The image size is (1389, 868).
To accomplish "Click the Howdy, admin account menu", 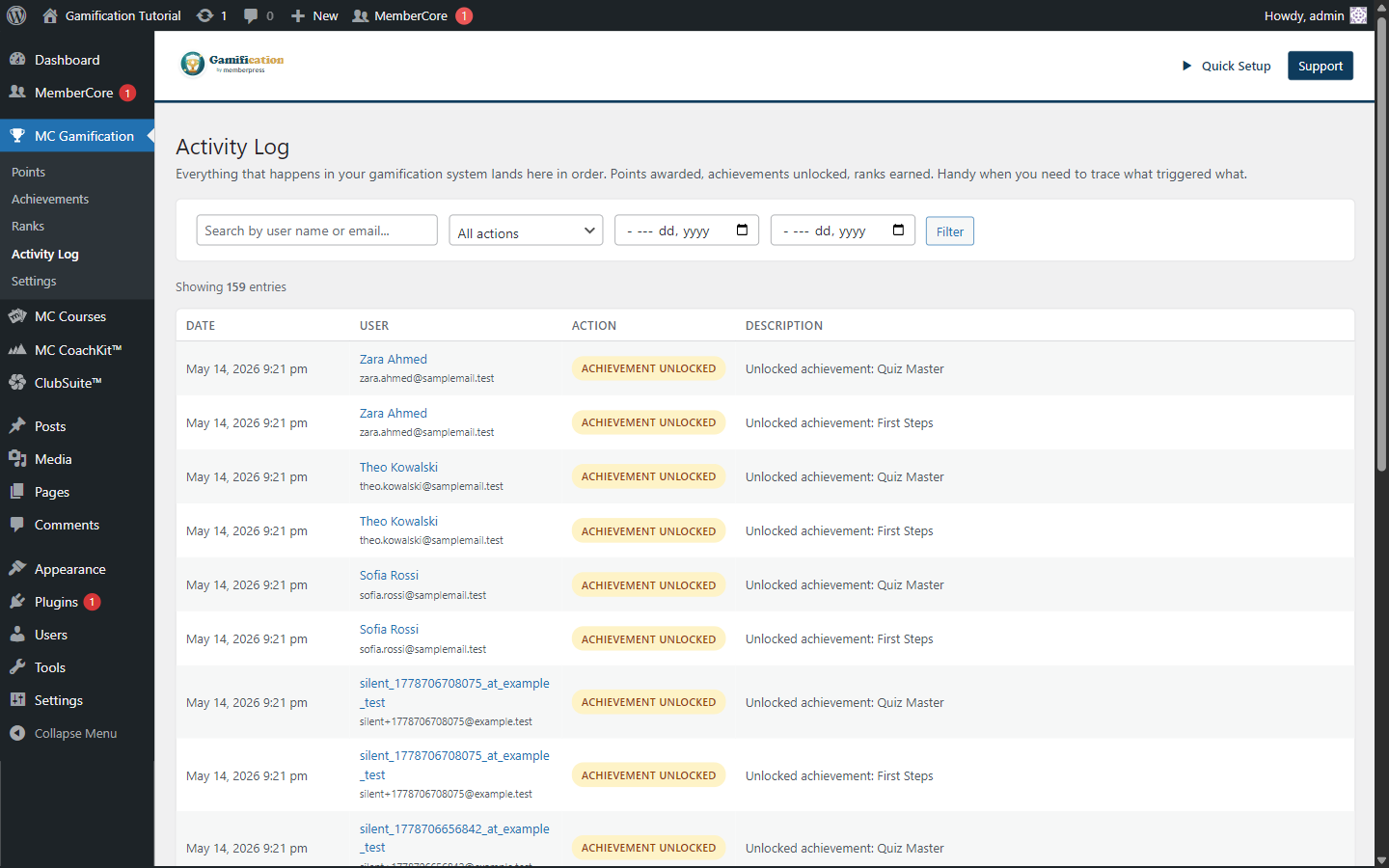I will [1316, 15].
